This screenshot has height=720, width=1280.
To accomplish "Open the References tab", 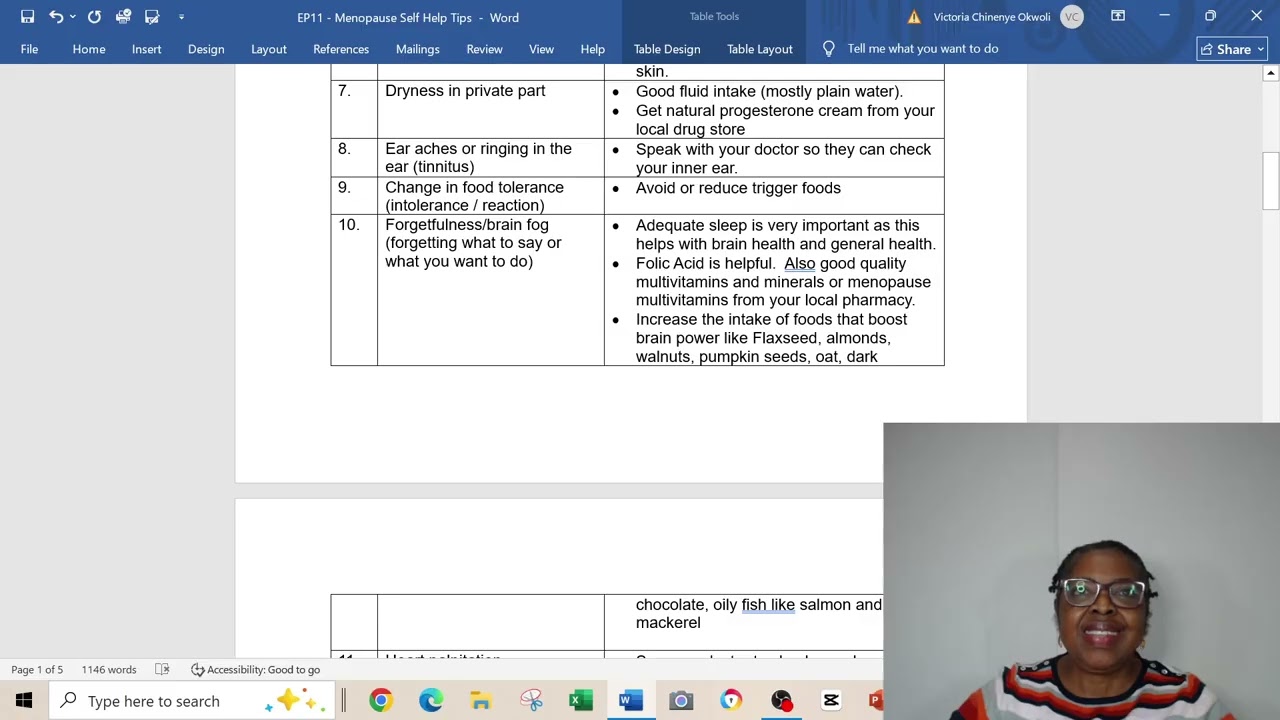I will coord(341,49).
